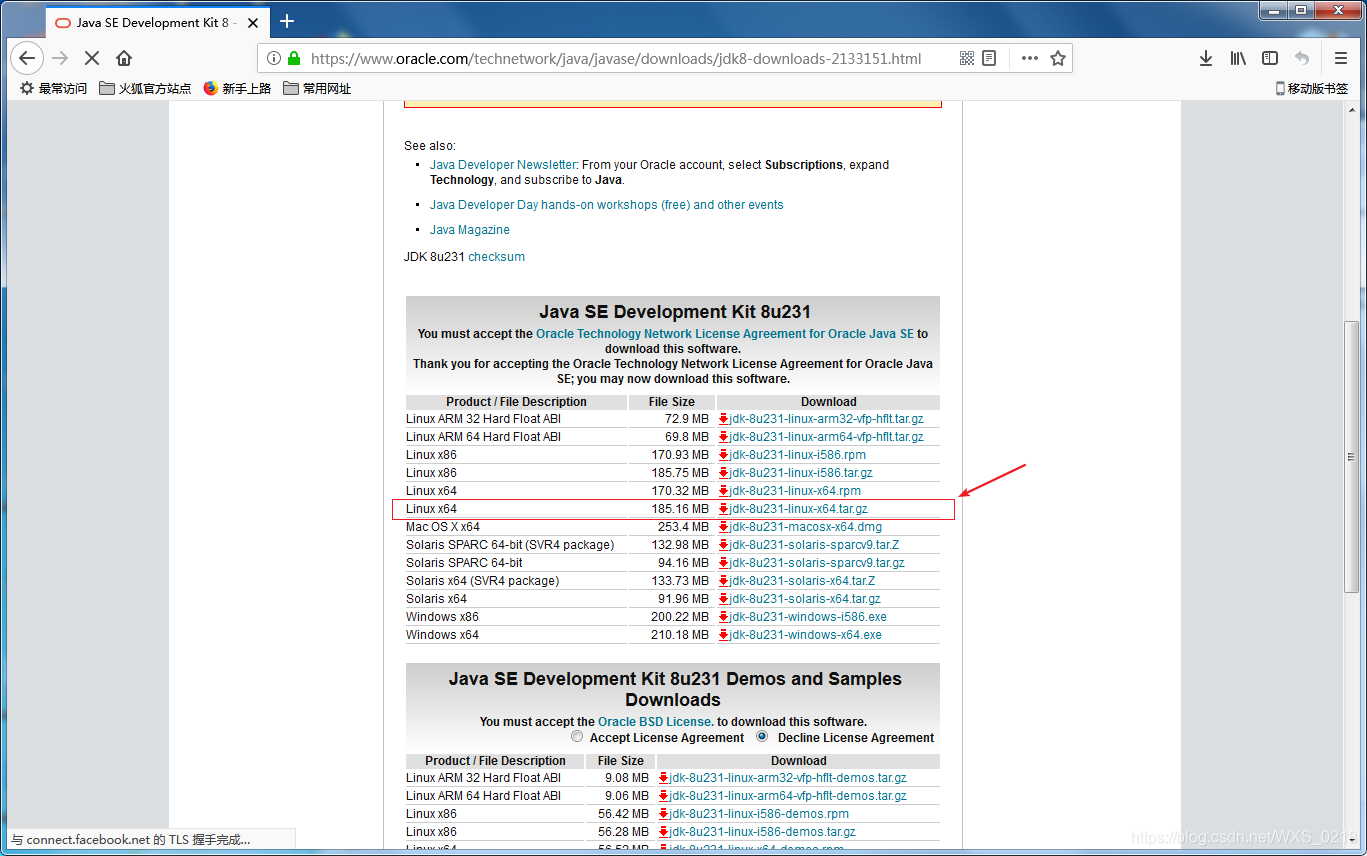Download jdk-8u231-linux-i586.rpm
This screenshot has height=856, width=1367.
[797, 455]
